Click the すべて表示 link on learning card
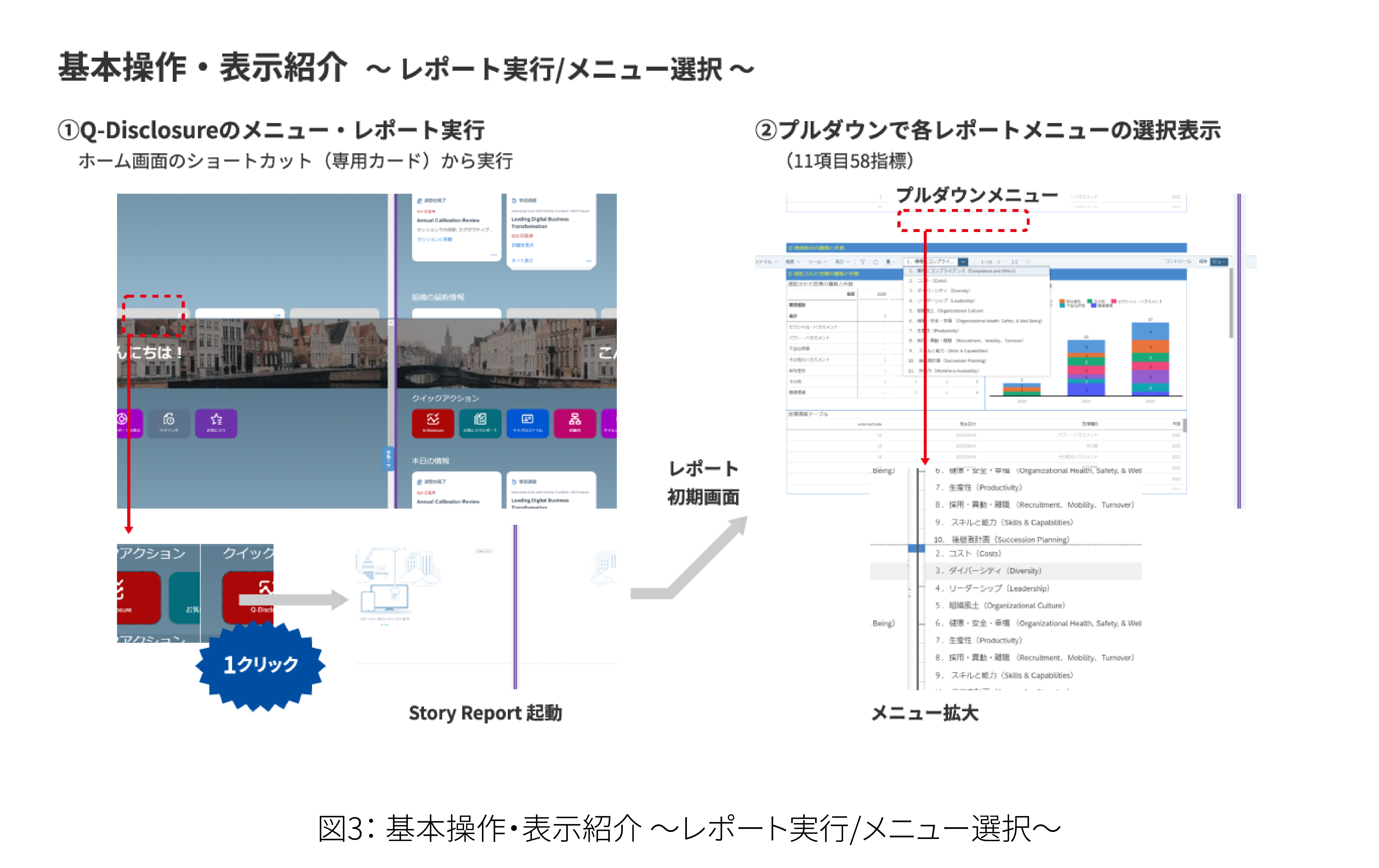The height and width of the screenshot is (868, 1379). click(x=522, y=261)
